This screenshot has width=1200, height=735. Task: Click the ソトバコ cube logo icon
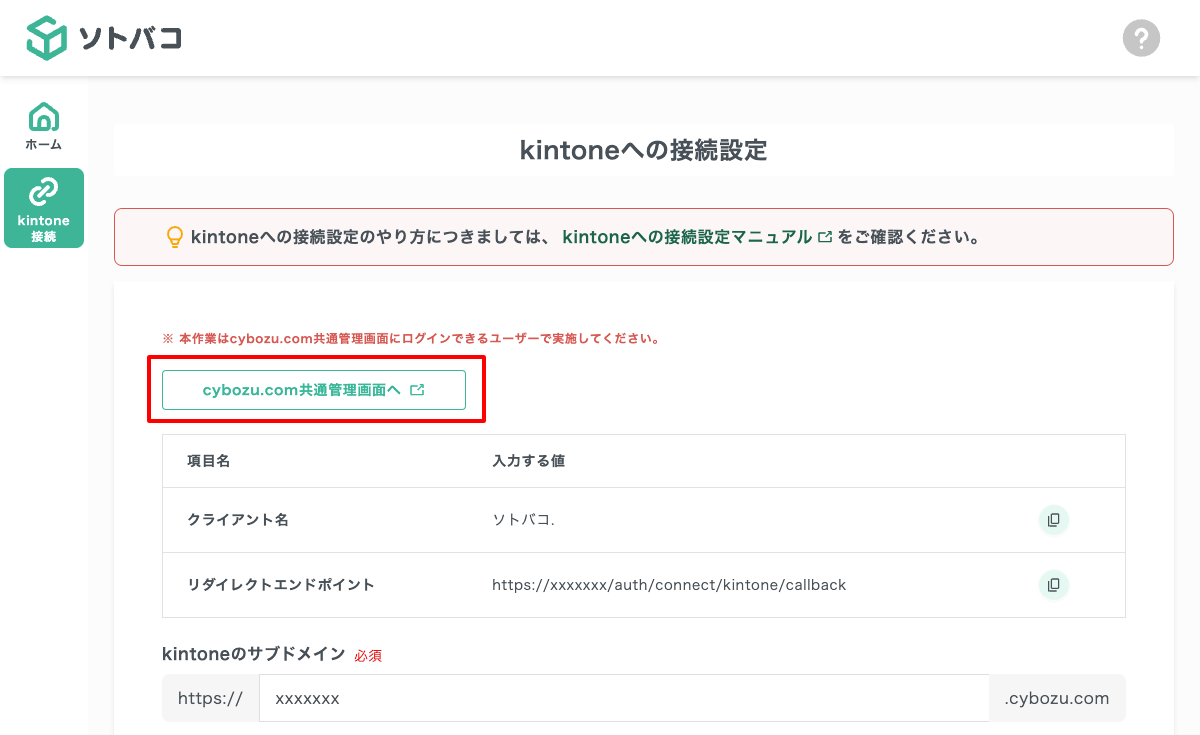point(46,38)
